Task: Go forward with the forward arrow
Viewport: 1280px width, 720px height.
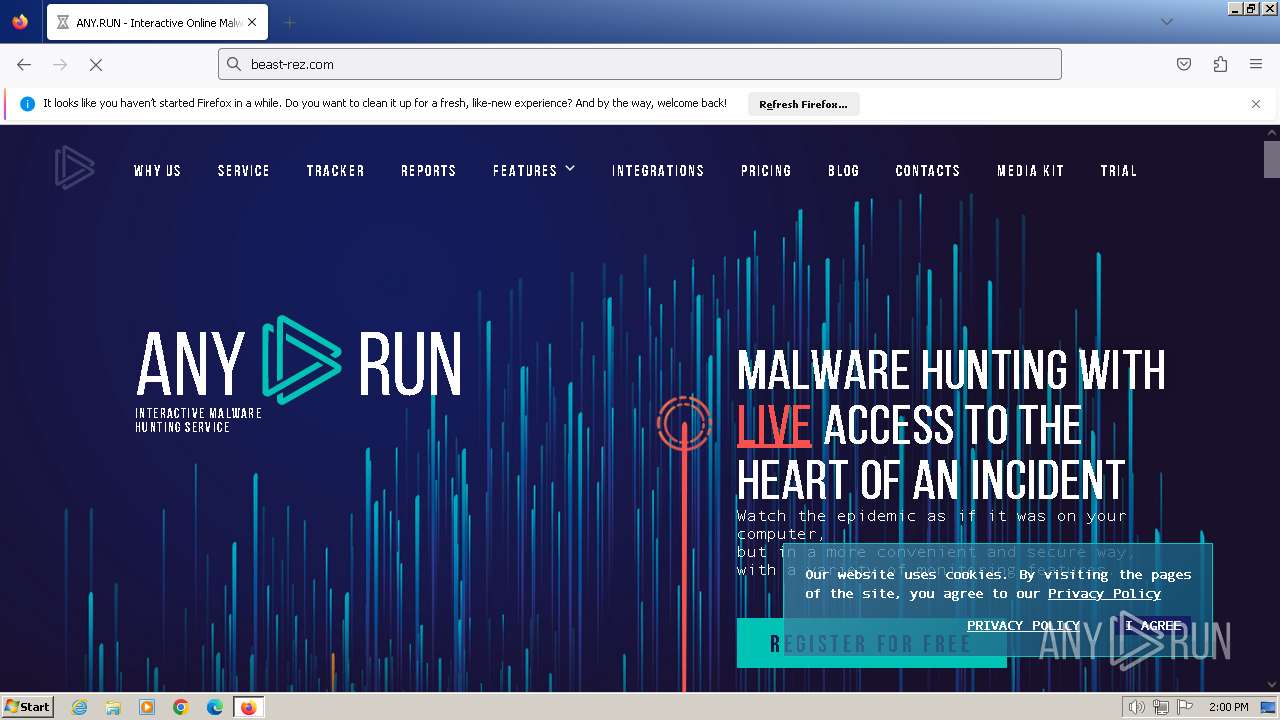Action: coord(60,64)
